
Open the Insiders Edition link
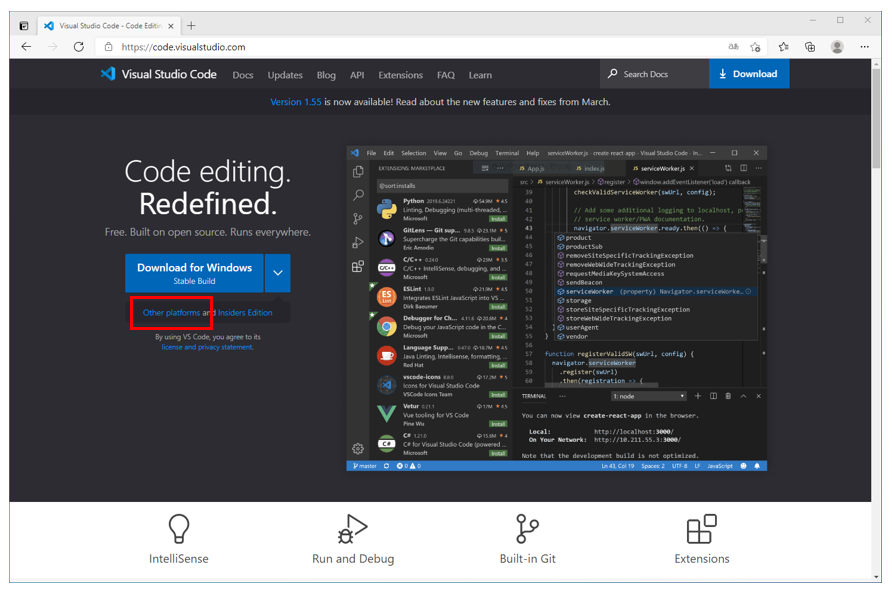(245, 313)
